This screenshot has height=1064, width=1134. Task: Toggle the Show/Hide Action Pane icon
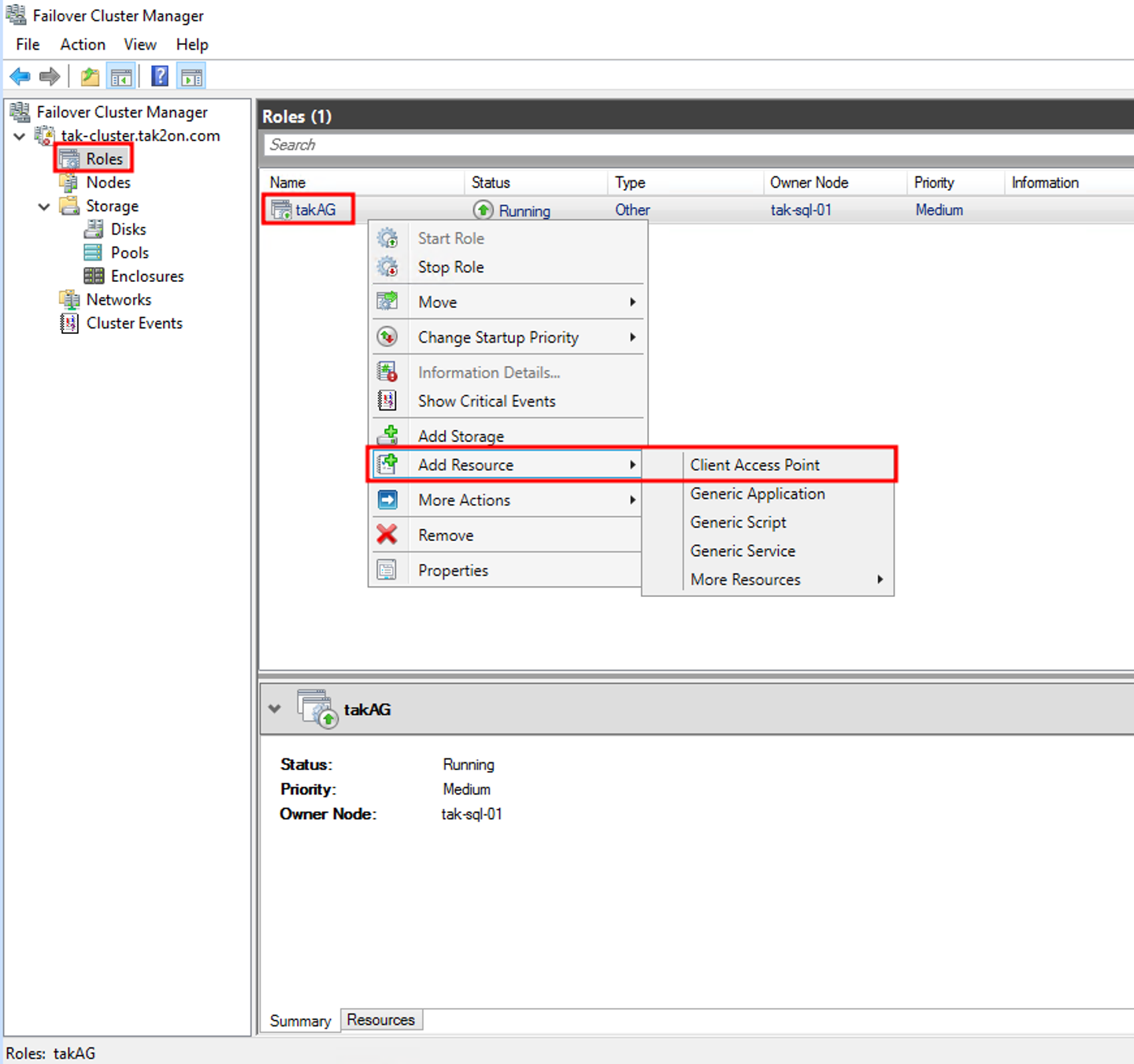coord(191,76)
